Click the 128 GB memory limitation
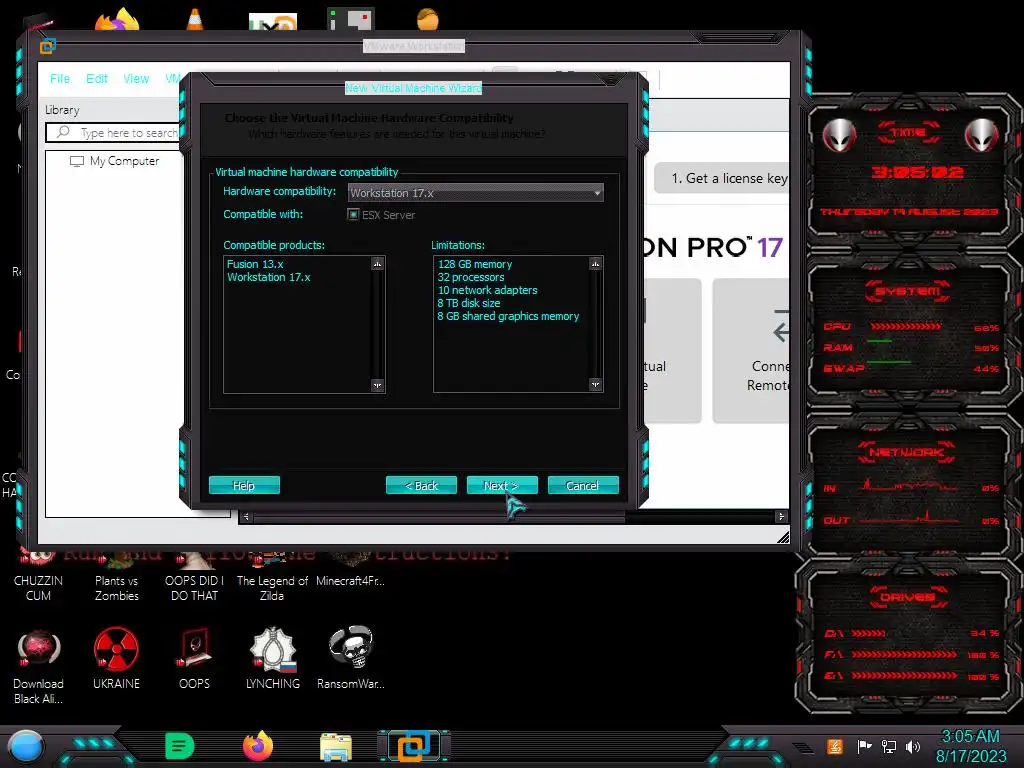 pos(475,264)
